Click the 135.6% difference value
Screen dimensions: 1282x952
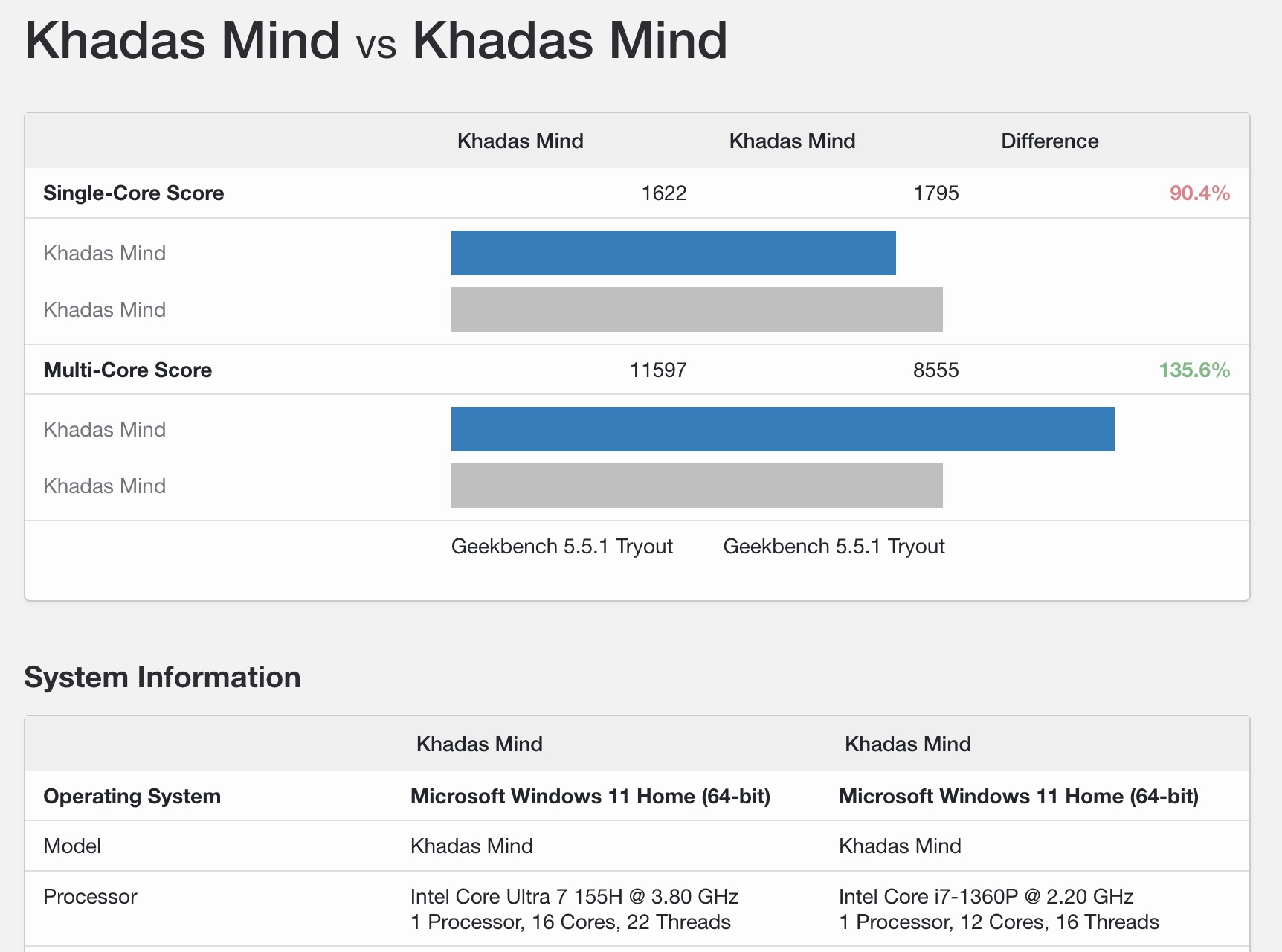pos(1194,370)
